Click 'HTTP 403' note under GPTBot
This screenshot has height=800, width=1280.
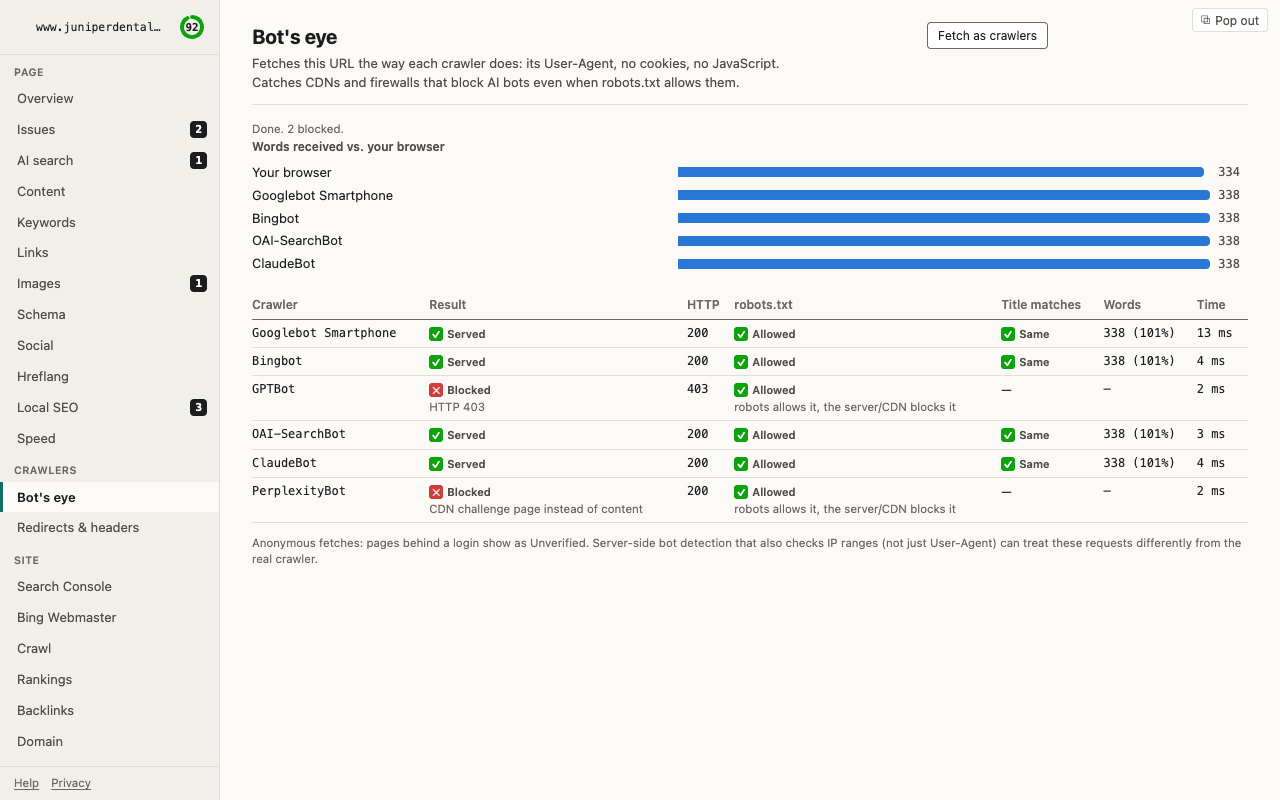(x=457, y=407)
